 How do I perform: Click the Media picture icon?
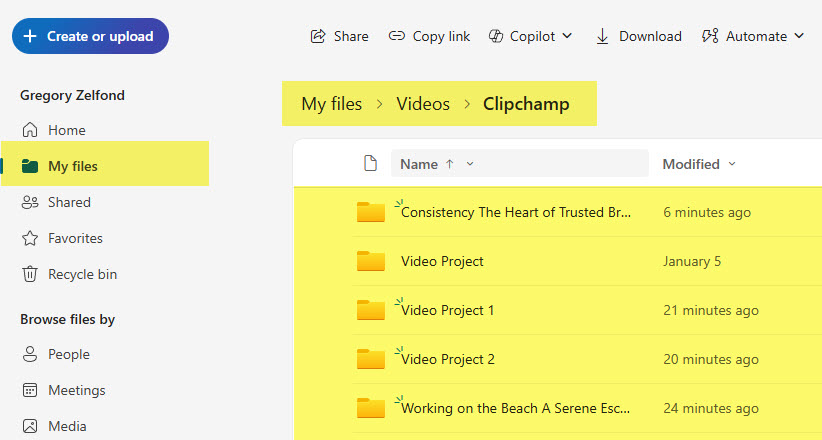30,426
